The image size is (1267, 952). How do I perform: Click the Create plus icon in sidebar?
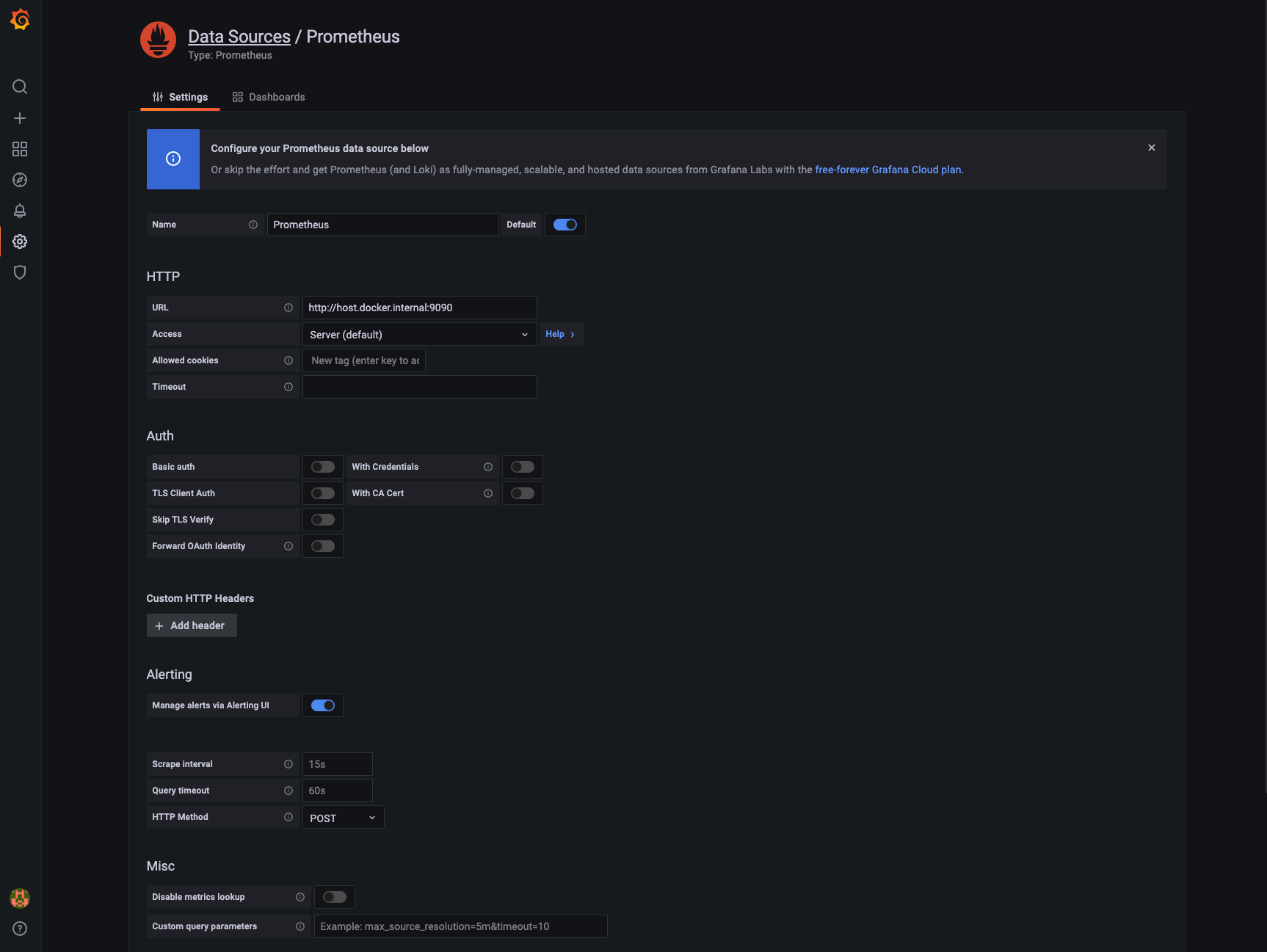20,118
